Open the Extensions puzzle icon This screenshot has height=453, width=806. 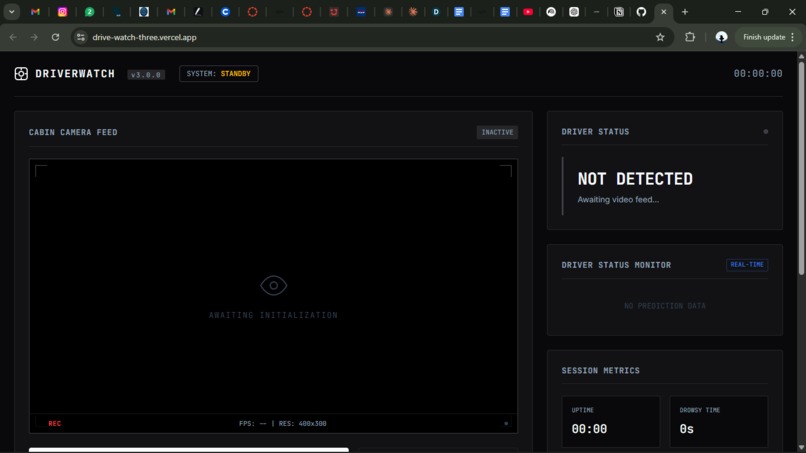pyautogui.click(x=690, y=37)
